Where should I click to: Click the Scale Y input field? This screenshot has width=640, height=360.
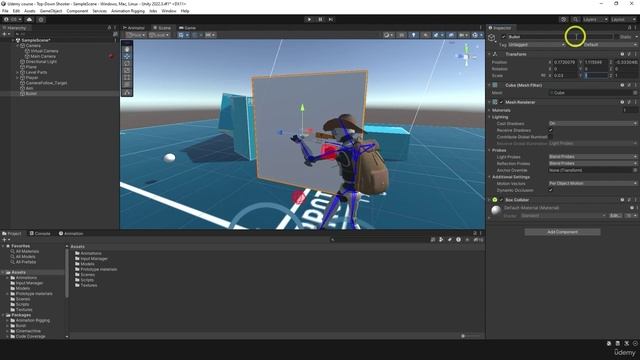tap(596, 76)
